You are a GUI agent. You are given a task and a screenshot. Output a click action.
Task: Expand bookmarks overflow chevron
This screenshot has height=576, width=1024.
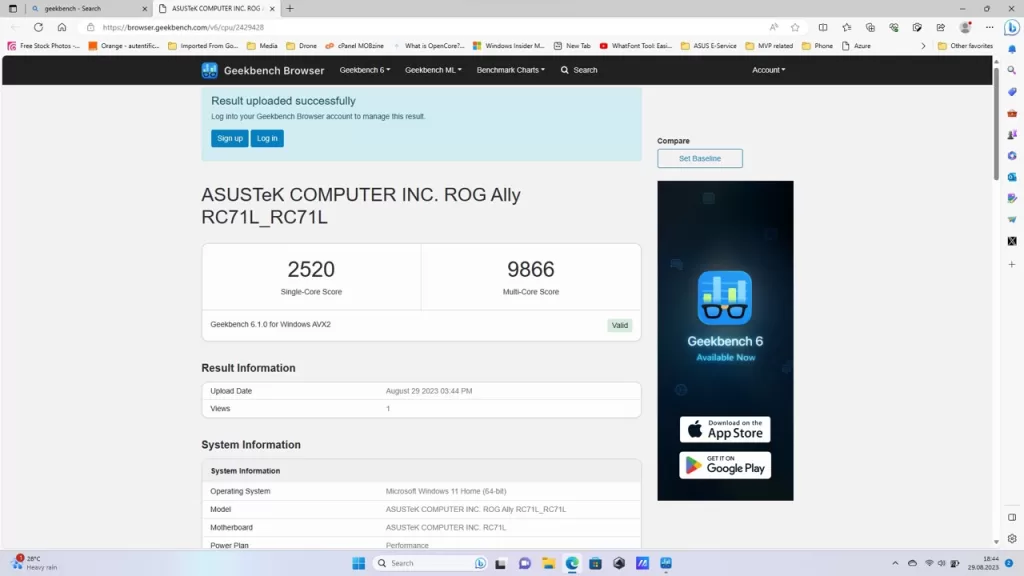point(923,46)
